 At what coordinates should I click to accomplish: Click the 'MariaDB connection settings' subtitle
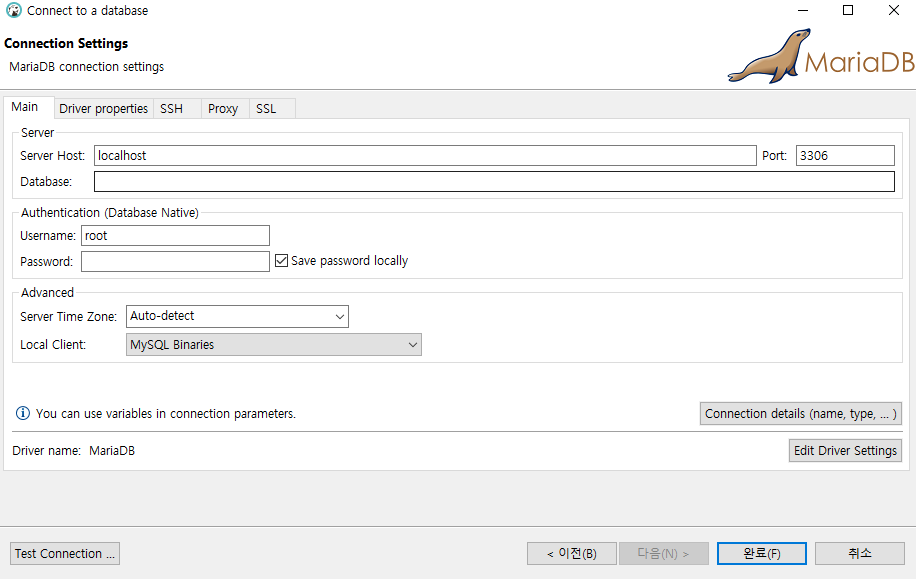(x=86, y=67)
